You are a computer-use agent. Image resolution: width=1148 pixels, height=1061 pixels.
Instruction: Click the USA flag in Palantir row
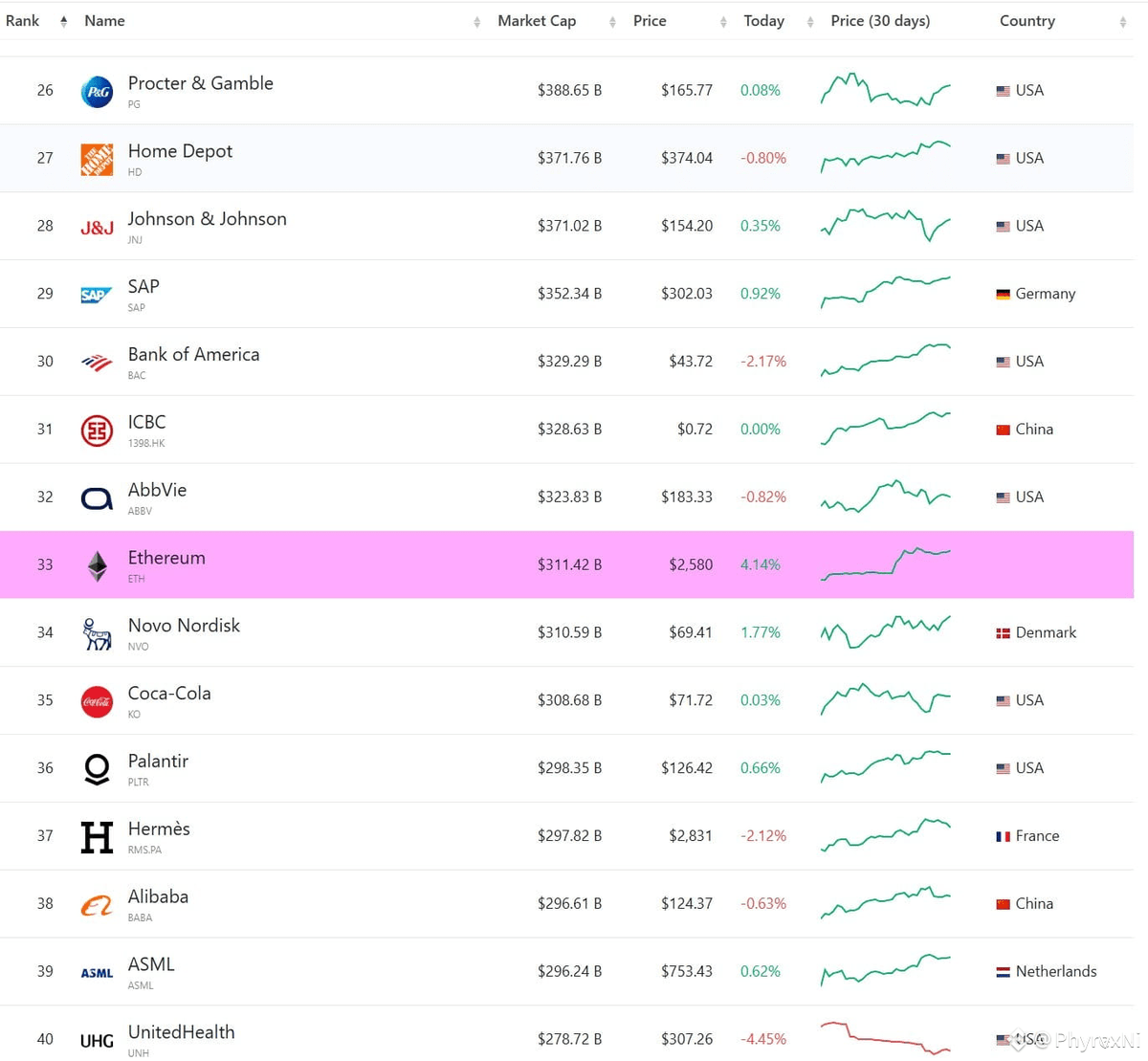(1003, 768)
